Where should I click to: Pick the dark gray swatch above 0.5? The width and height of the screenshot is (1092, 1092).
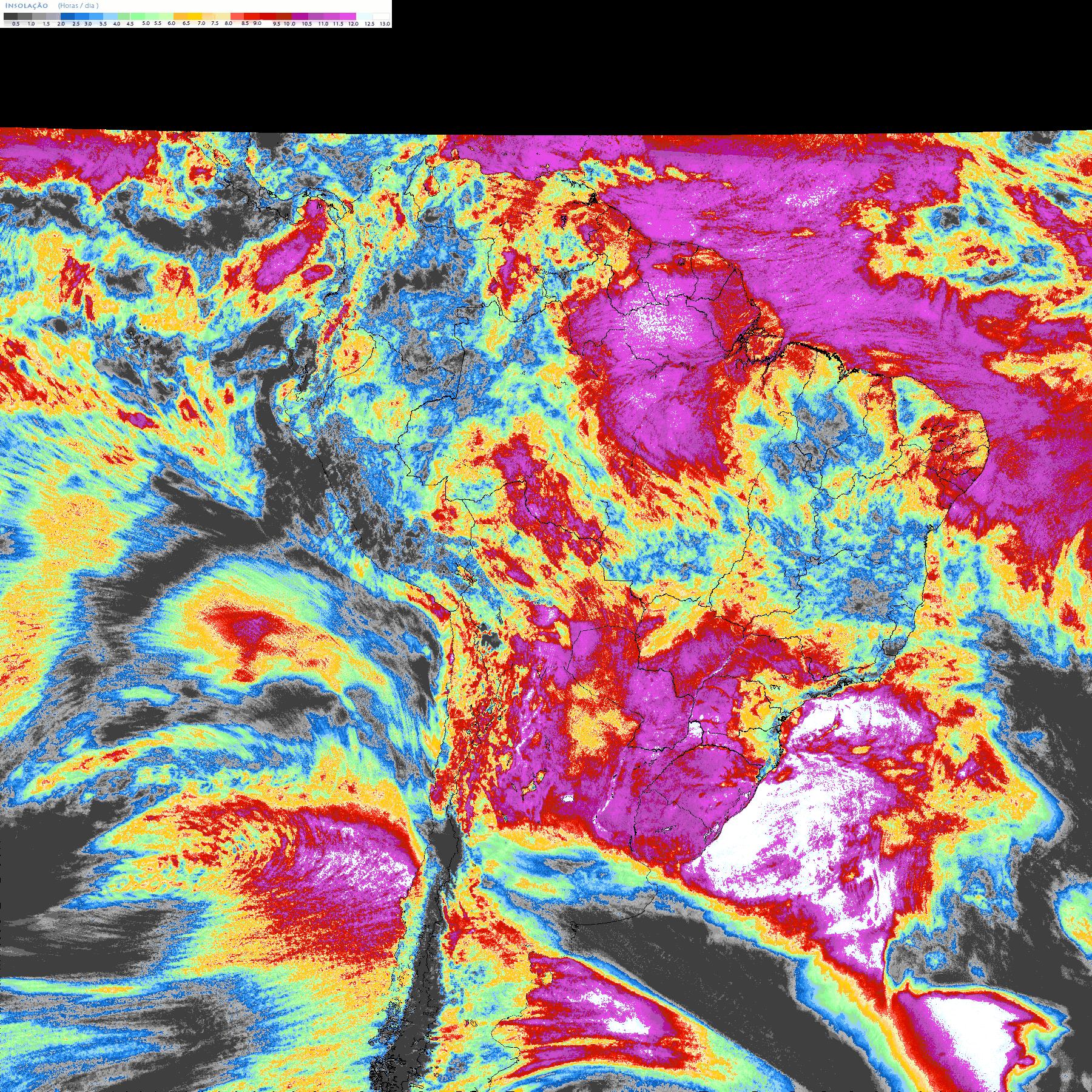pos(10,16)
